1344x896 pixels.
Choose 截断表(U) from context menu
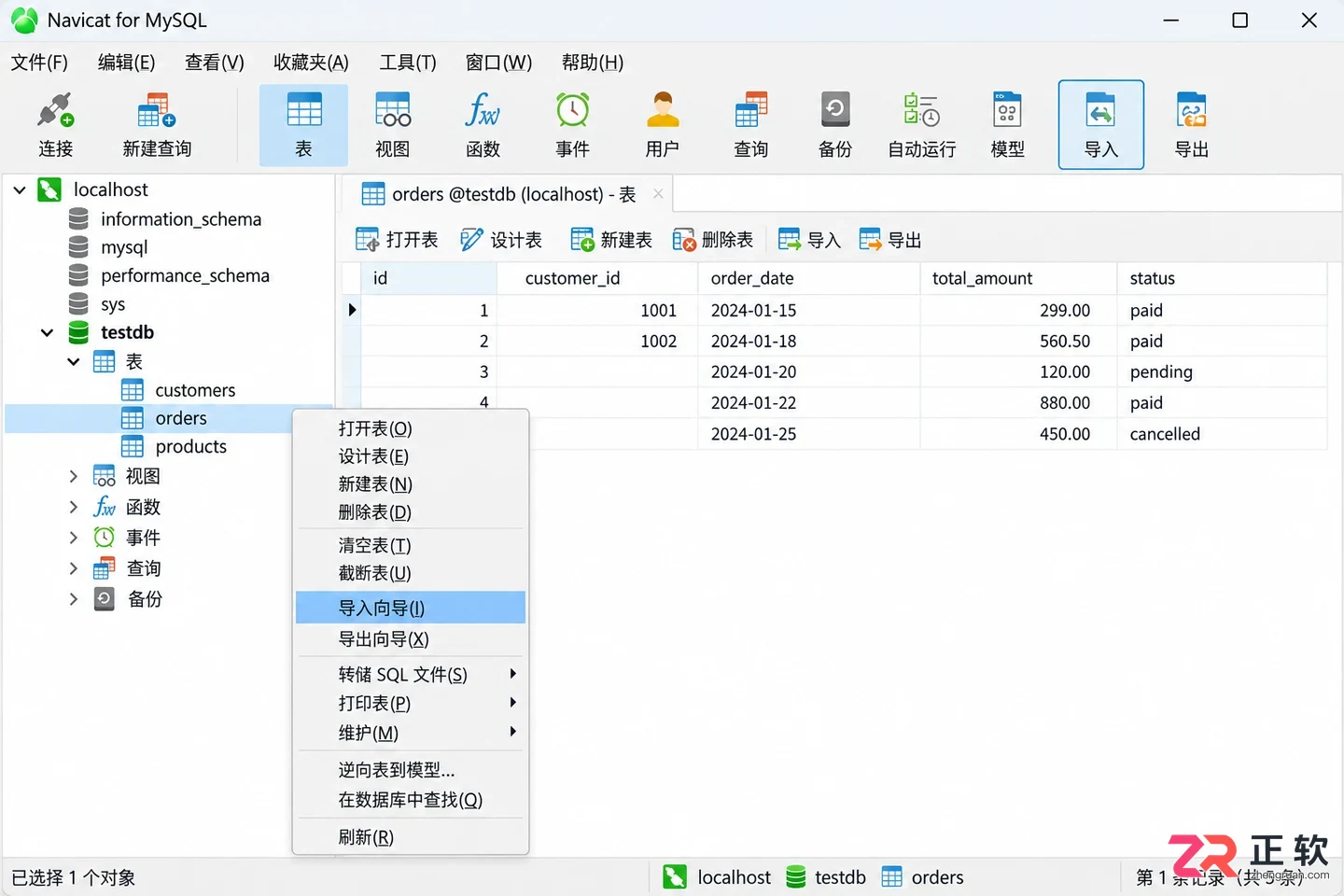click(x=411, y=573)
